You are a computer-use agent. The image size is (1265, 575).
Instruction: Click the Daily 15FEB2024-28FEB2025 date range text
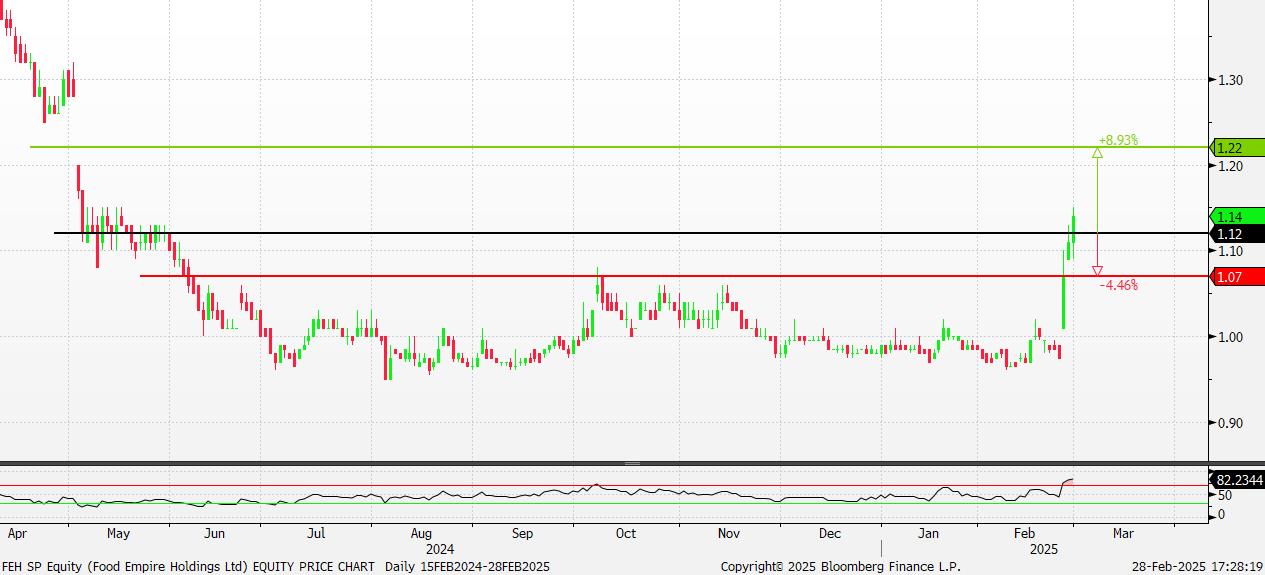click(467, 567)
